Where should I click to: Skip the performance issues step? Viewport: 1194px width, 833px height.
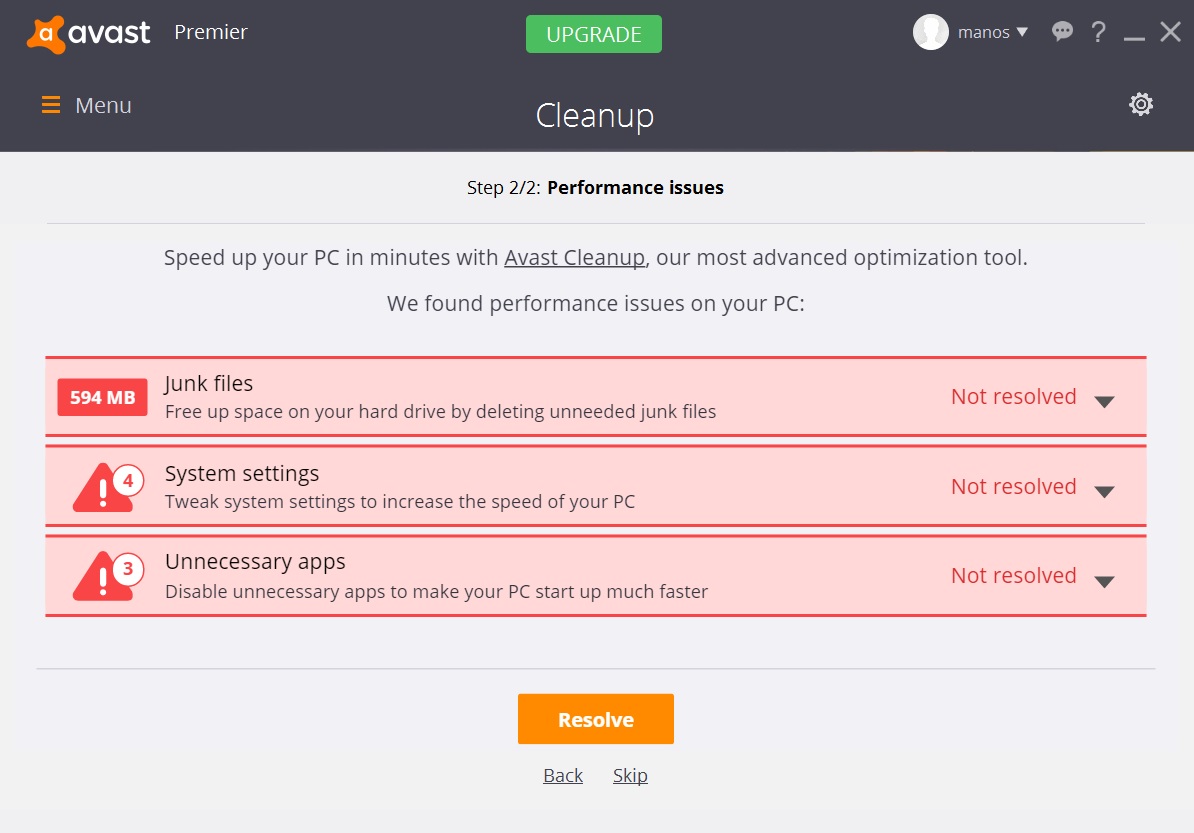pos(630,776)
